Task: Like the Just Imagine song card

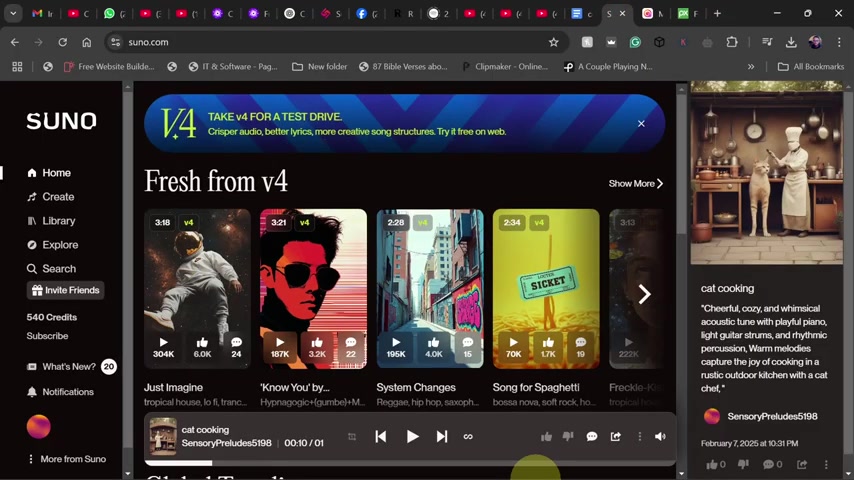Action: point(202,347)
